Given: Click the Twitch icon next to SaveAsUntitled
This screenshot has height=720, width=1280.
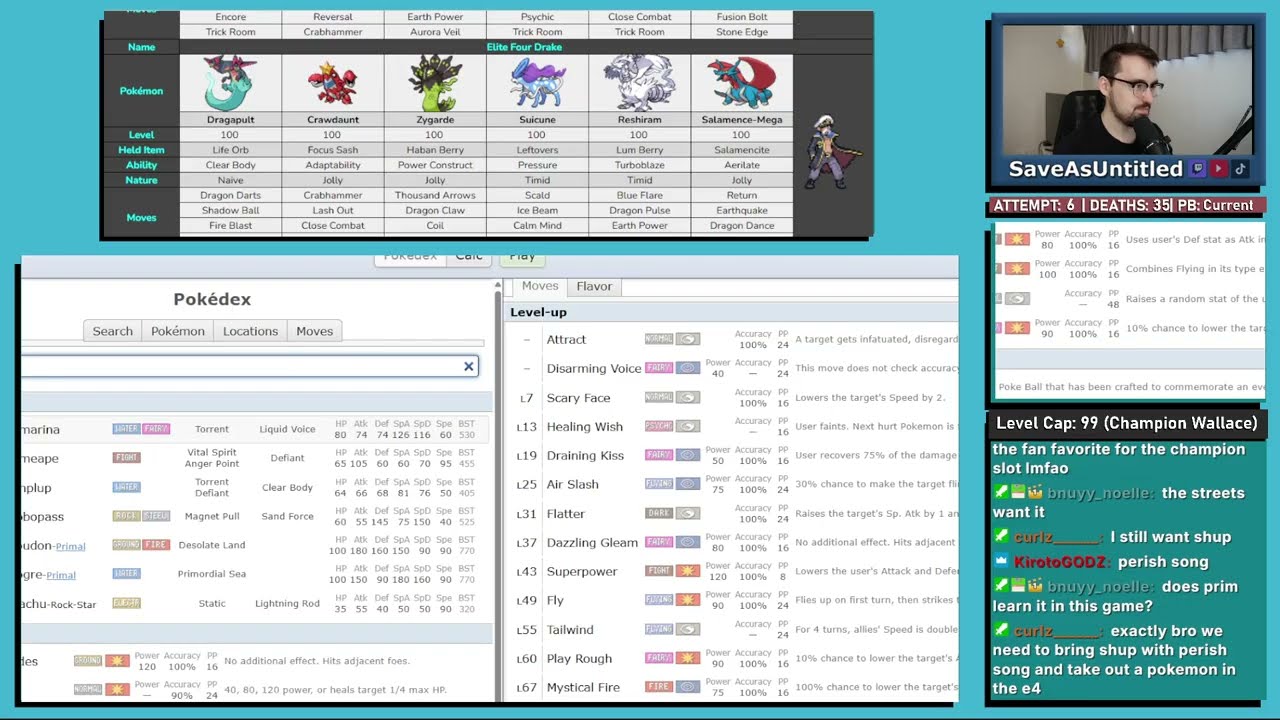Looking at the screenshot, I should (x=1198, y=169).
